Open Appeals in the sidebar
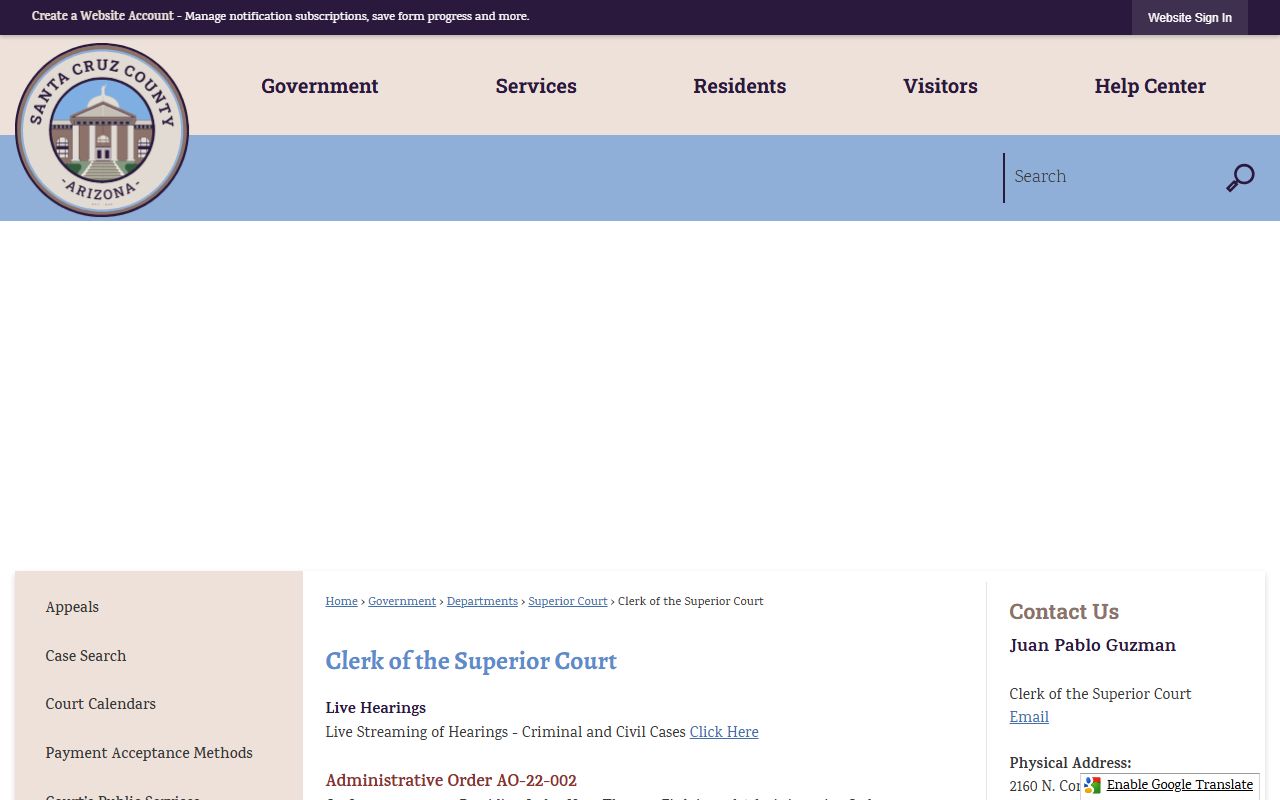Image resolution: width=1280 pixels, height=800 pixels. pyautogui.click(x=72, y=608)
